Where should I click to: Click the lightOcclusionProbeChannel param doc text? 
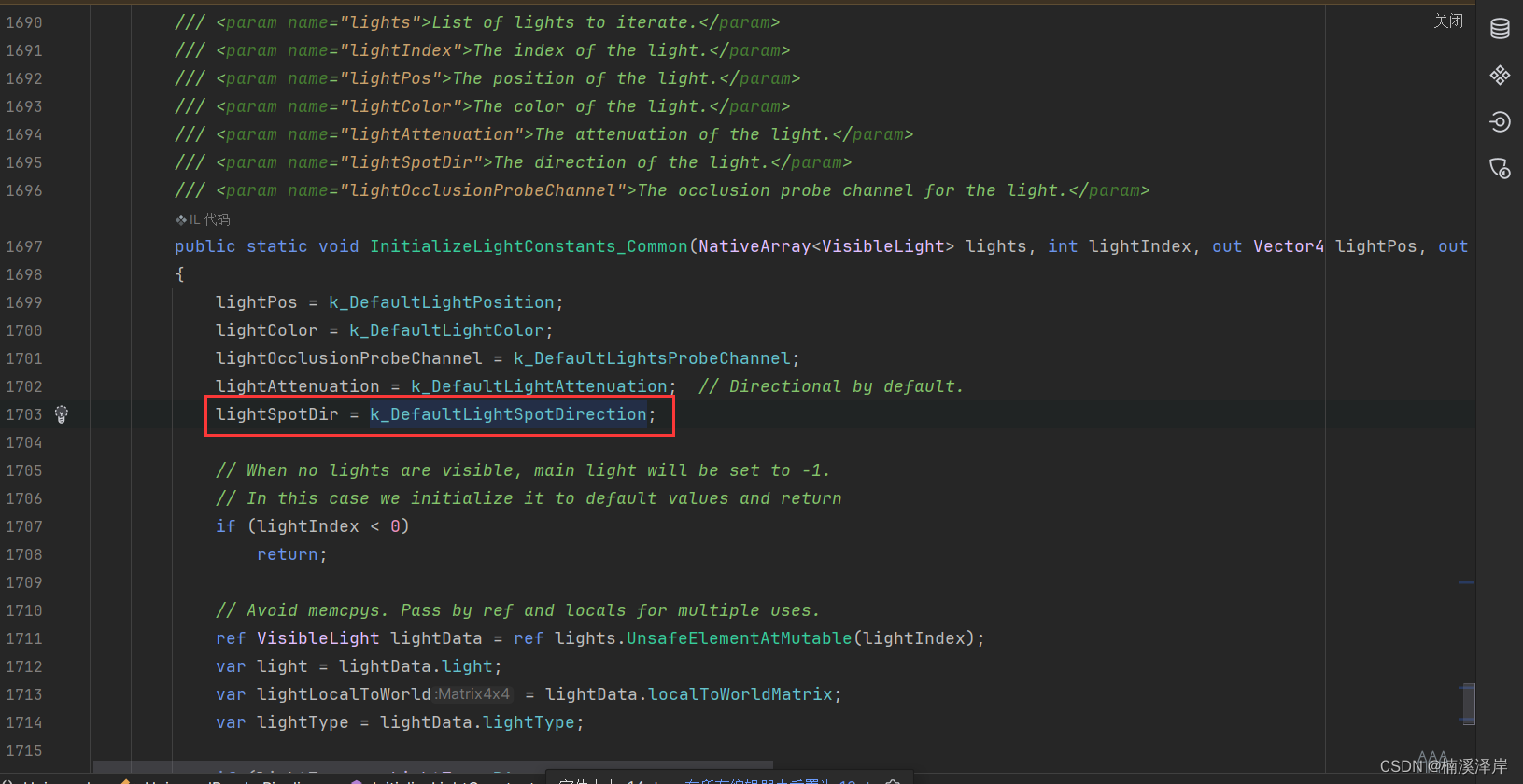coord(662,190)
